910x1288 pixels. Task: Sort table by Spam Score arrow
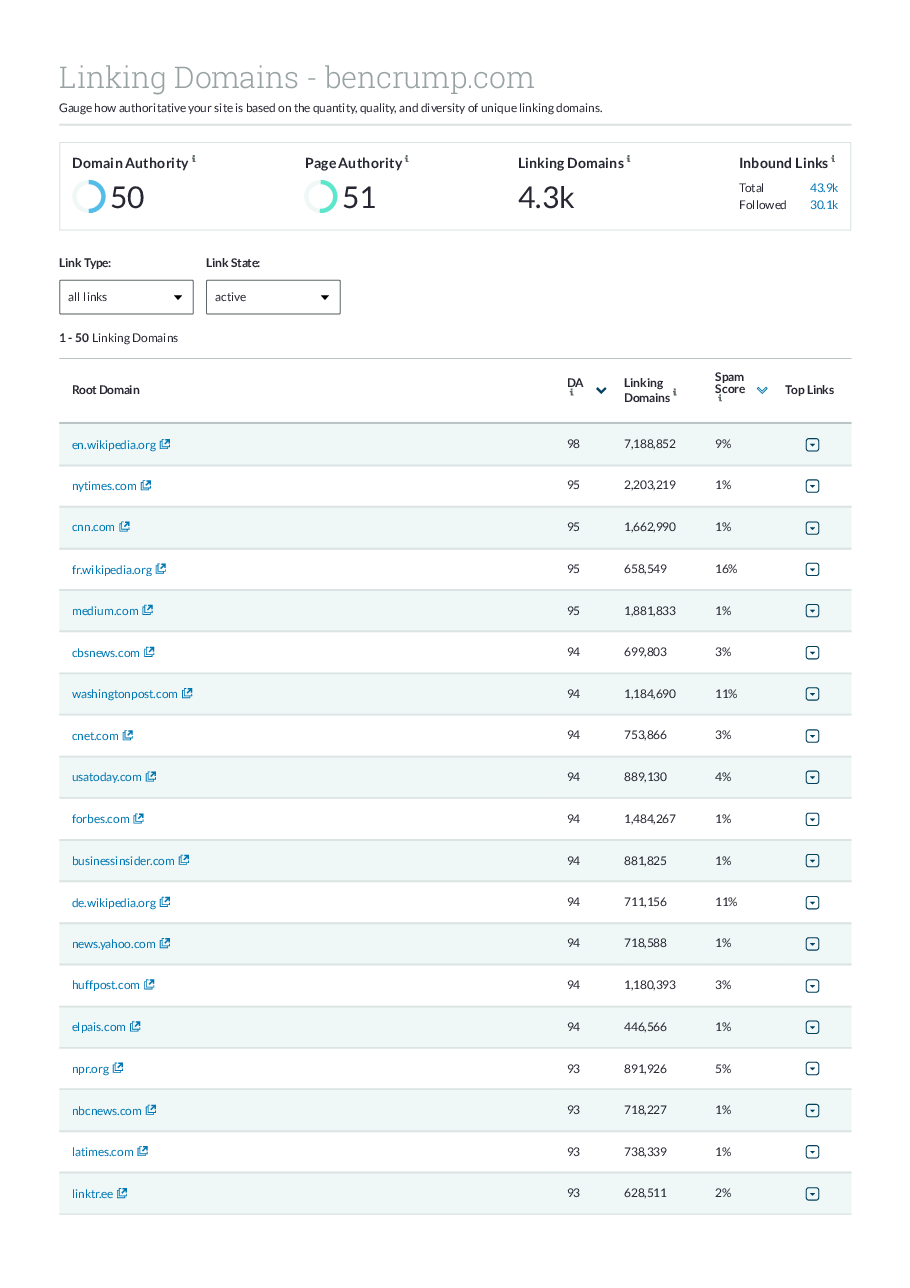[x=762, y=391]
